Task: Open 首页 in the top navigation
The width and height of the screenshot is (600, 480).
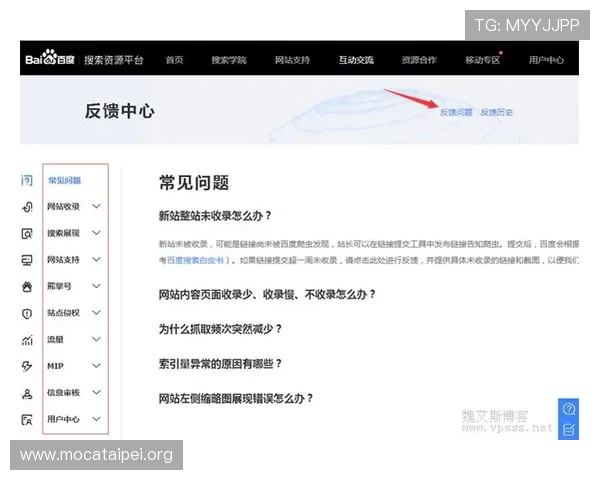Action: (x=174, y=60)
